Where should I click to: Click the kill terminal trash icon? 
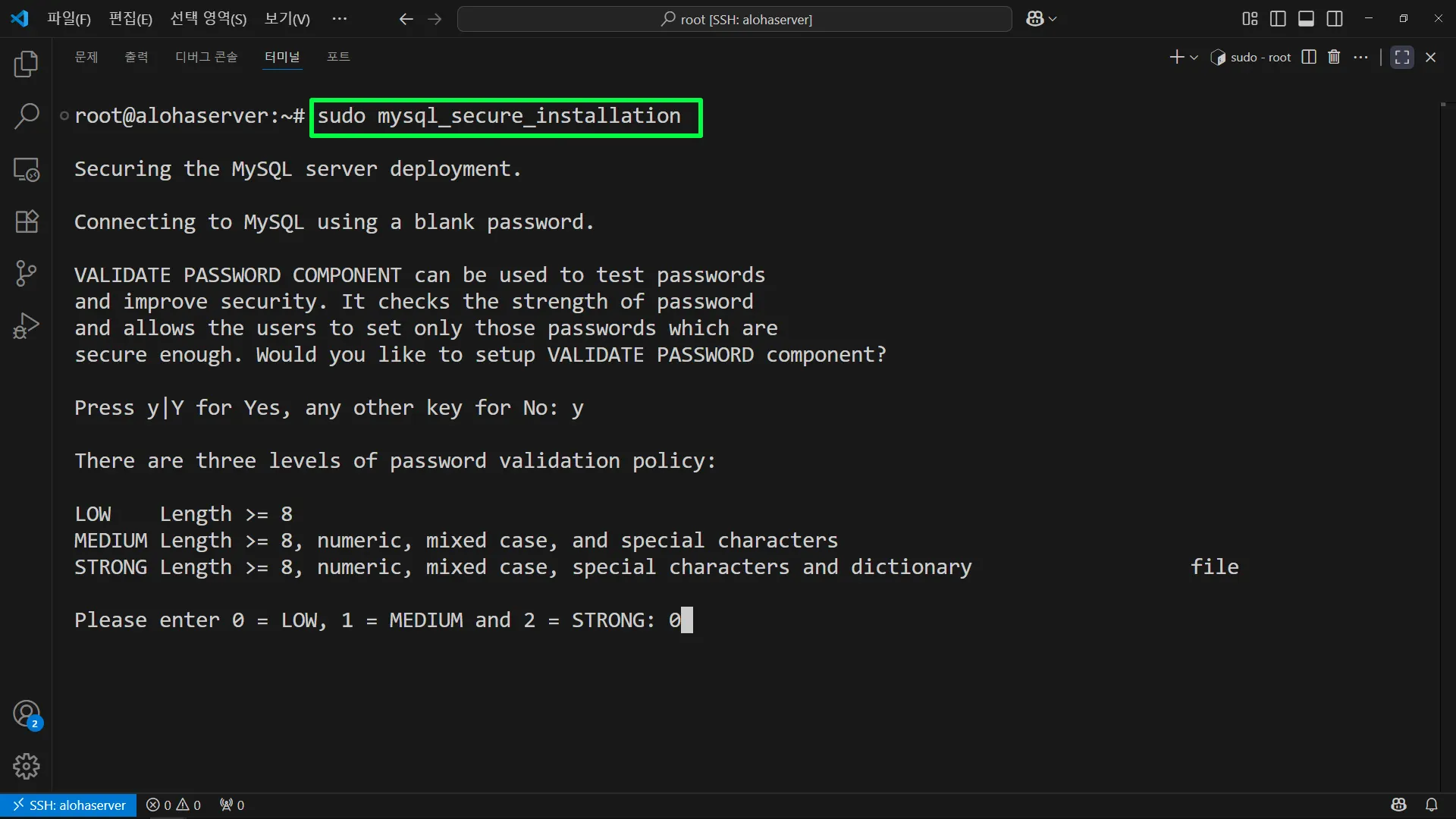(1334, 57)
